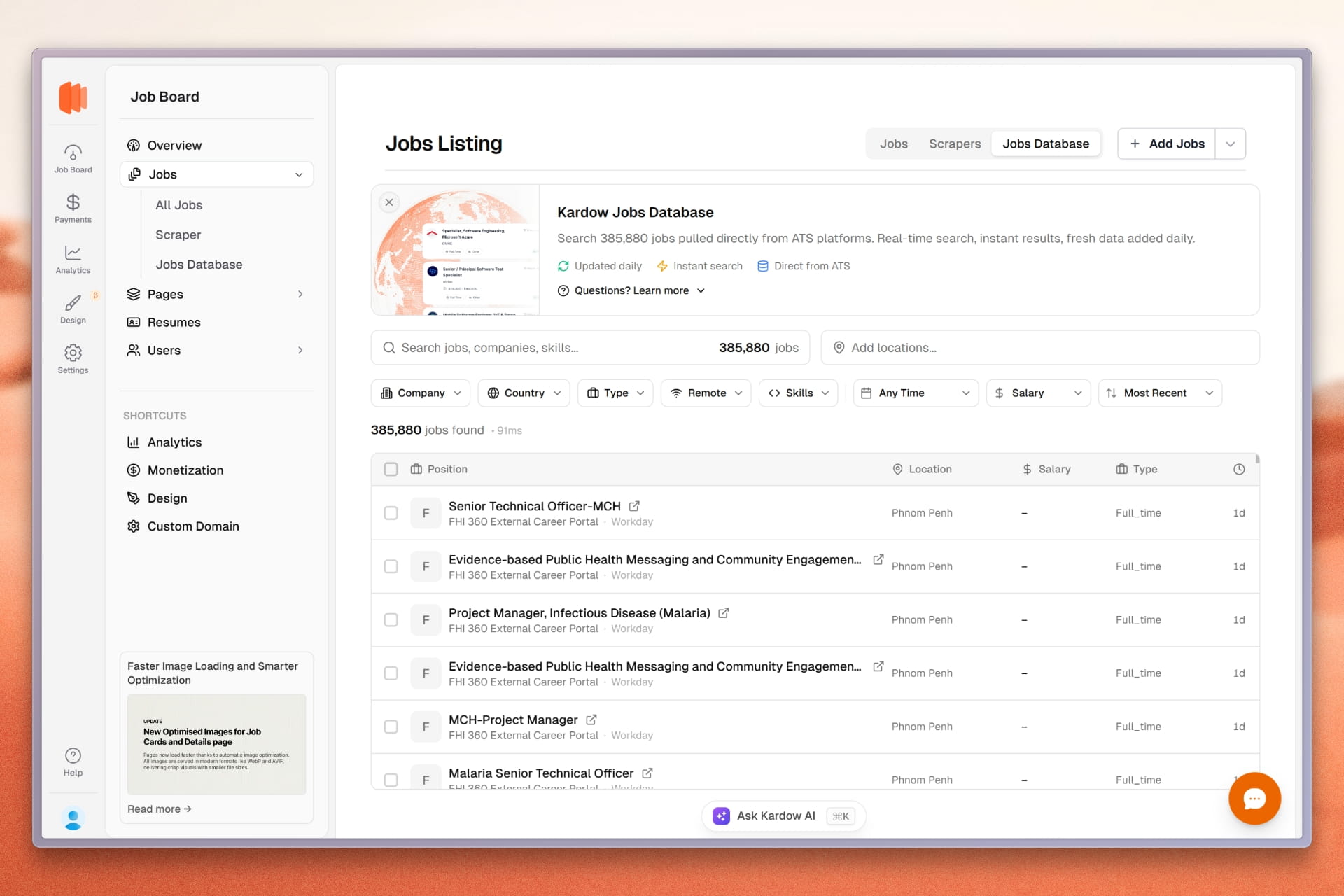The image size is (1344, 896).
Task: Switch to the Scrapers tab
Action: pos(955,143)
